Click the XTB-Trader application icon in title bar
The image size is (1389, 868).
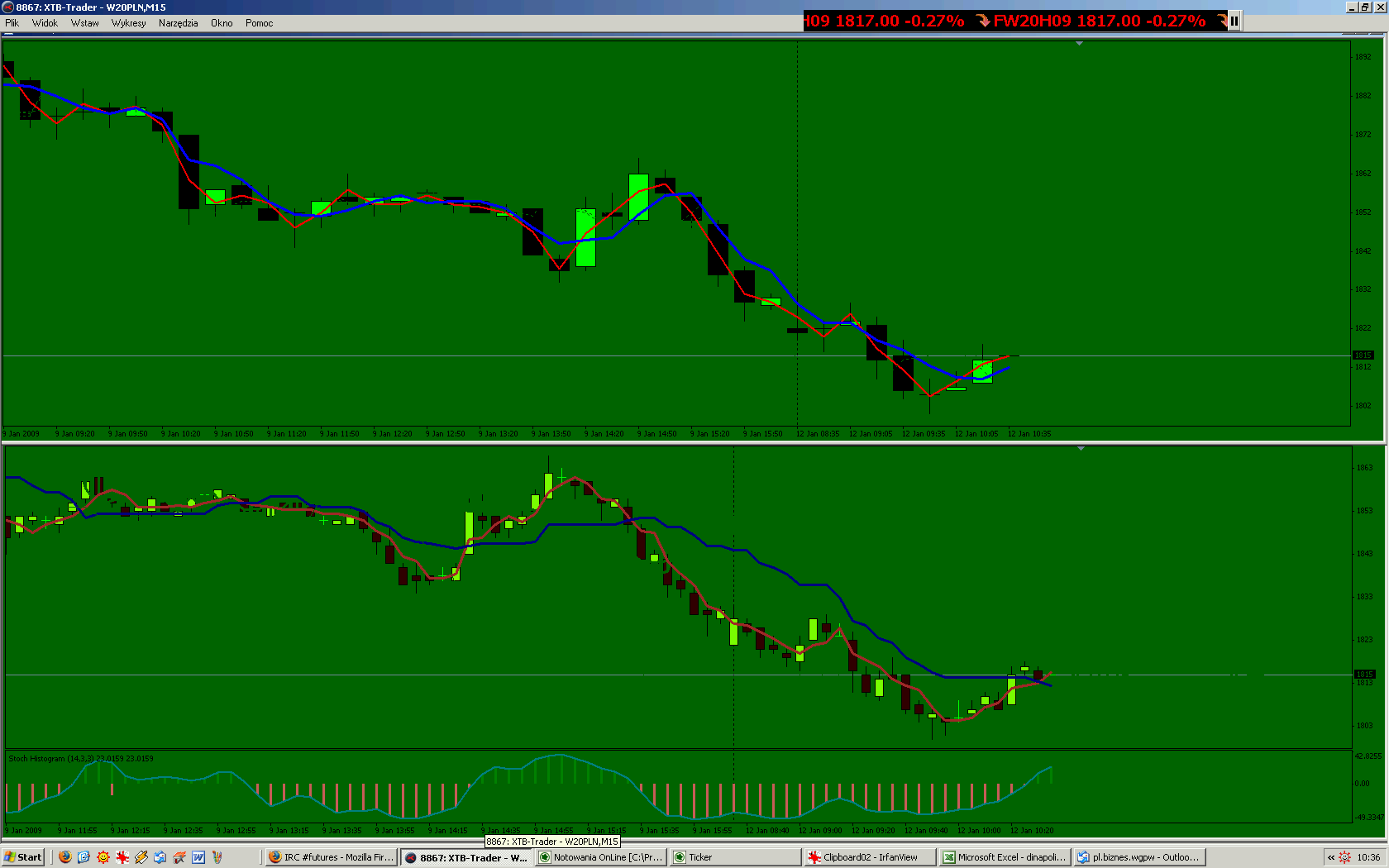pos(7,7)
